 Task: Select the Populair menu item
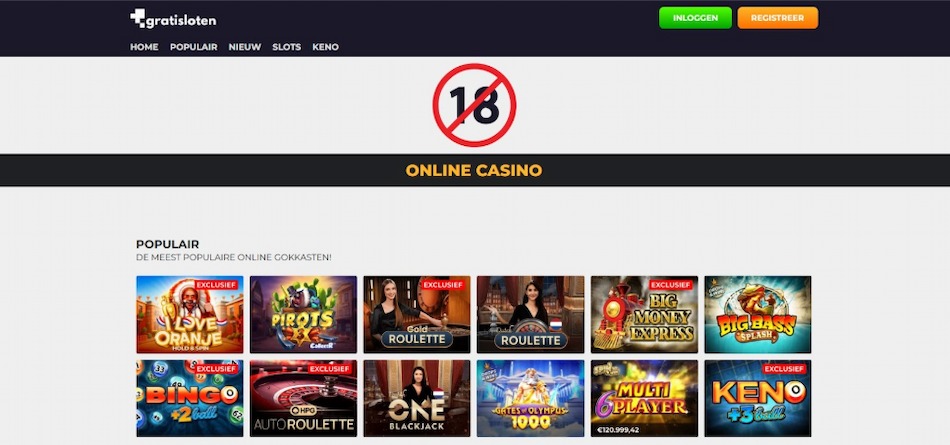coord(194,47)
